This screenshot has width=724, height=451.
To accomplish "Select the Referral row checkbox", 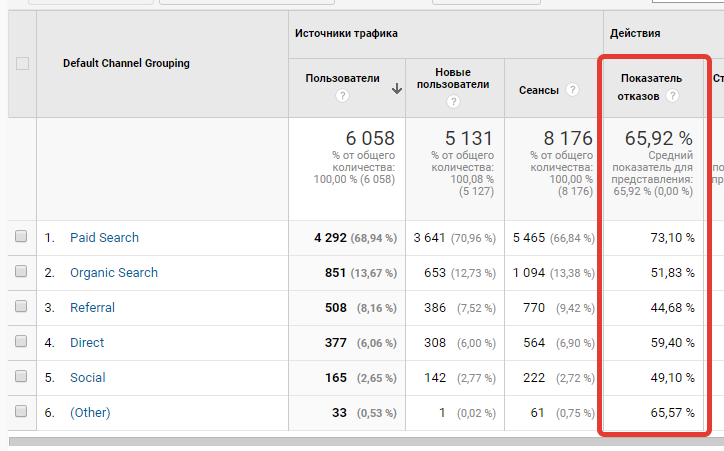I will point(22,308).
